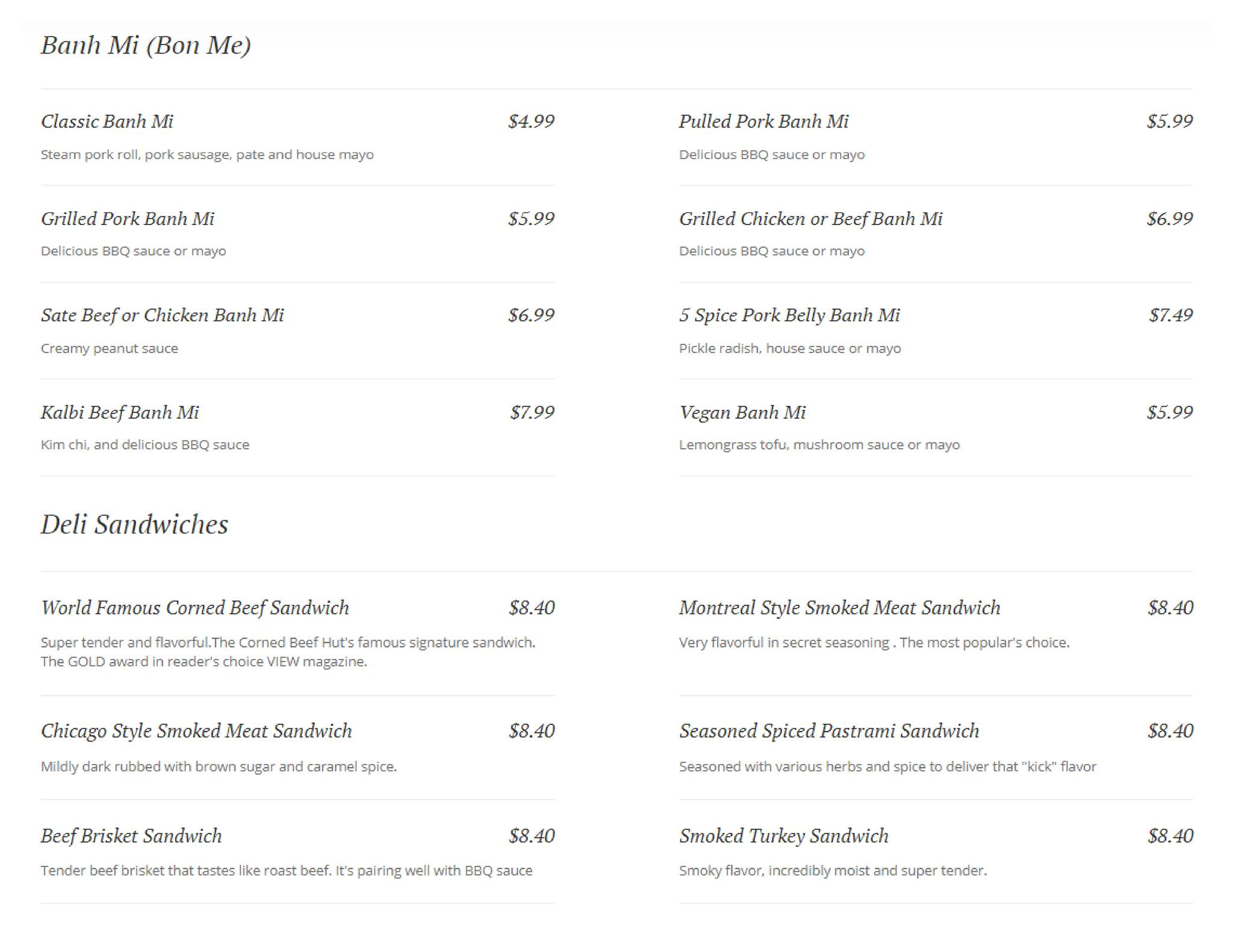Select Sate Beef or Chicken Banh Mi
The image size is (1233, 952).
[162, 315]
